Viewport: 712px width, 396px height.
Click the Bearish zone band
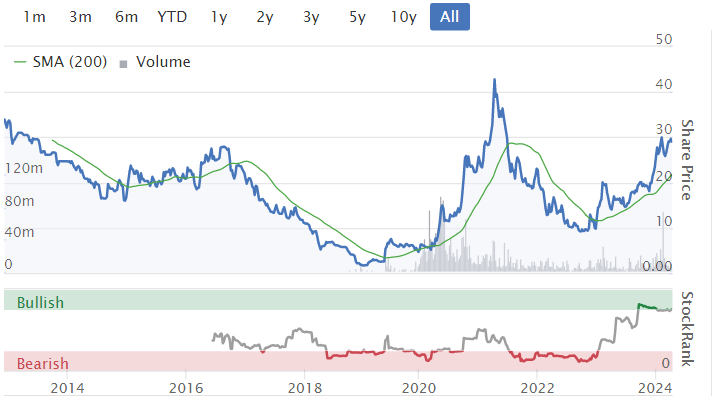coord(338,361)
